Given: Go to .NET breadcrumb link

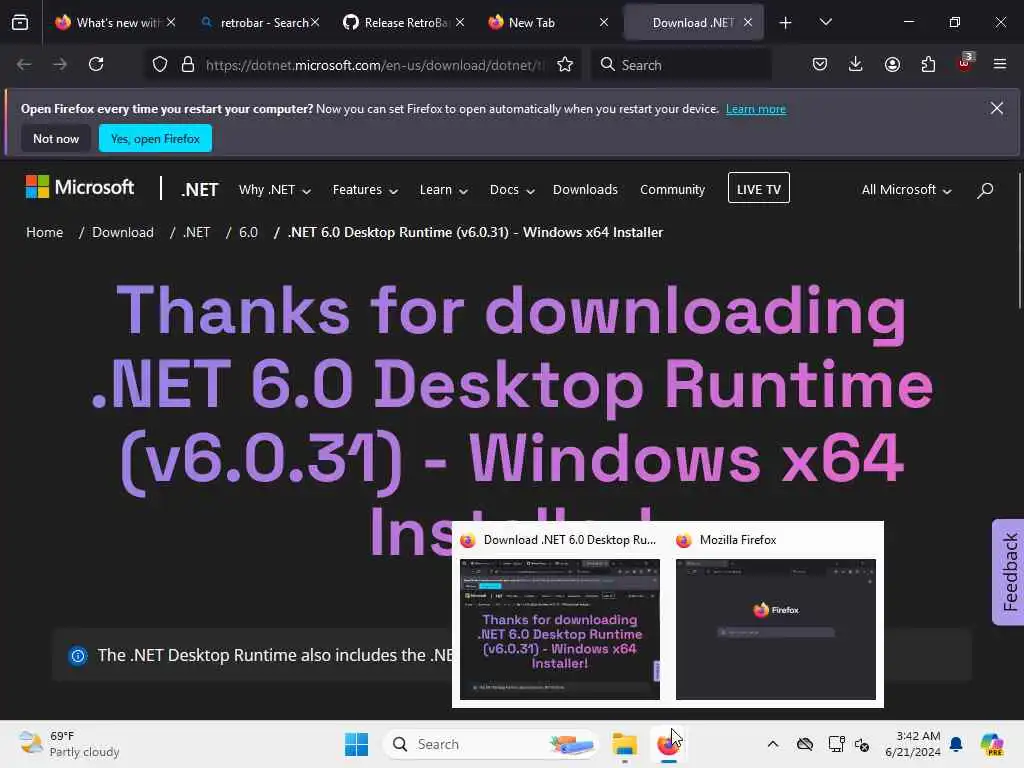Looking at the screenshot, I should (197, 232).
